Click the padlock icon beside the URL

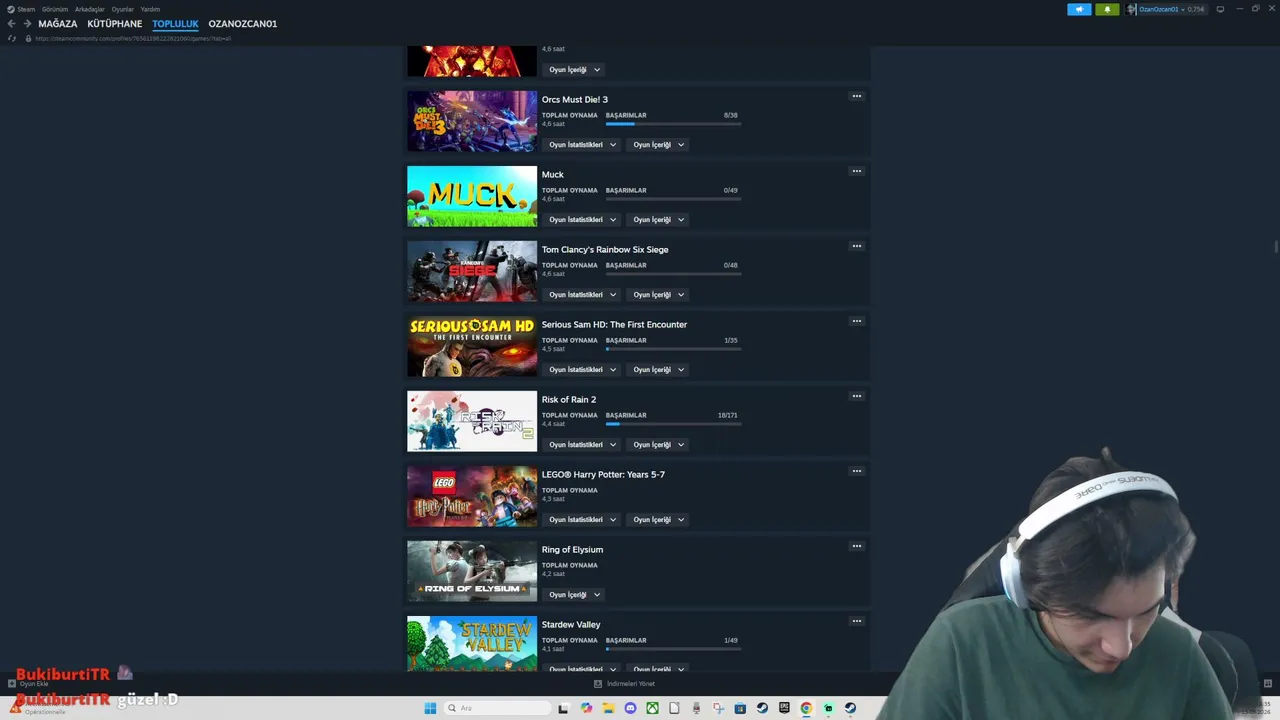28,38
